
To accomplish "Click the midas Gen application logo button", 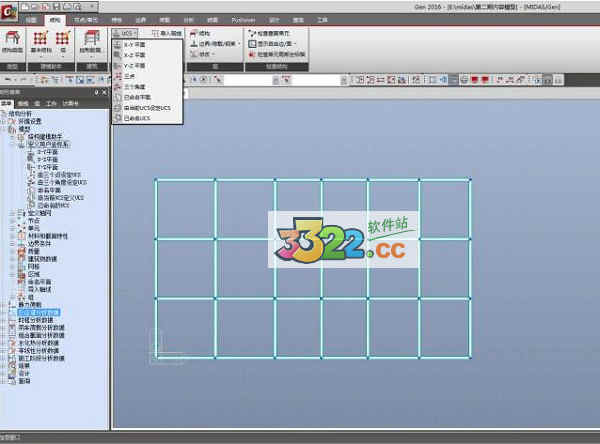I will coord(8,11).
